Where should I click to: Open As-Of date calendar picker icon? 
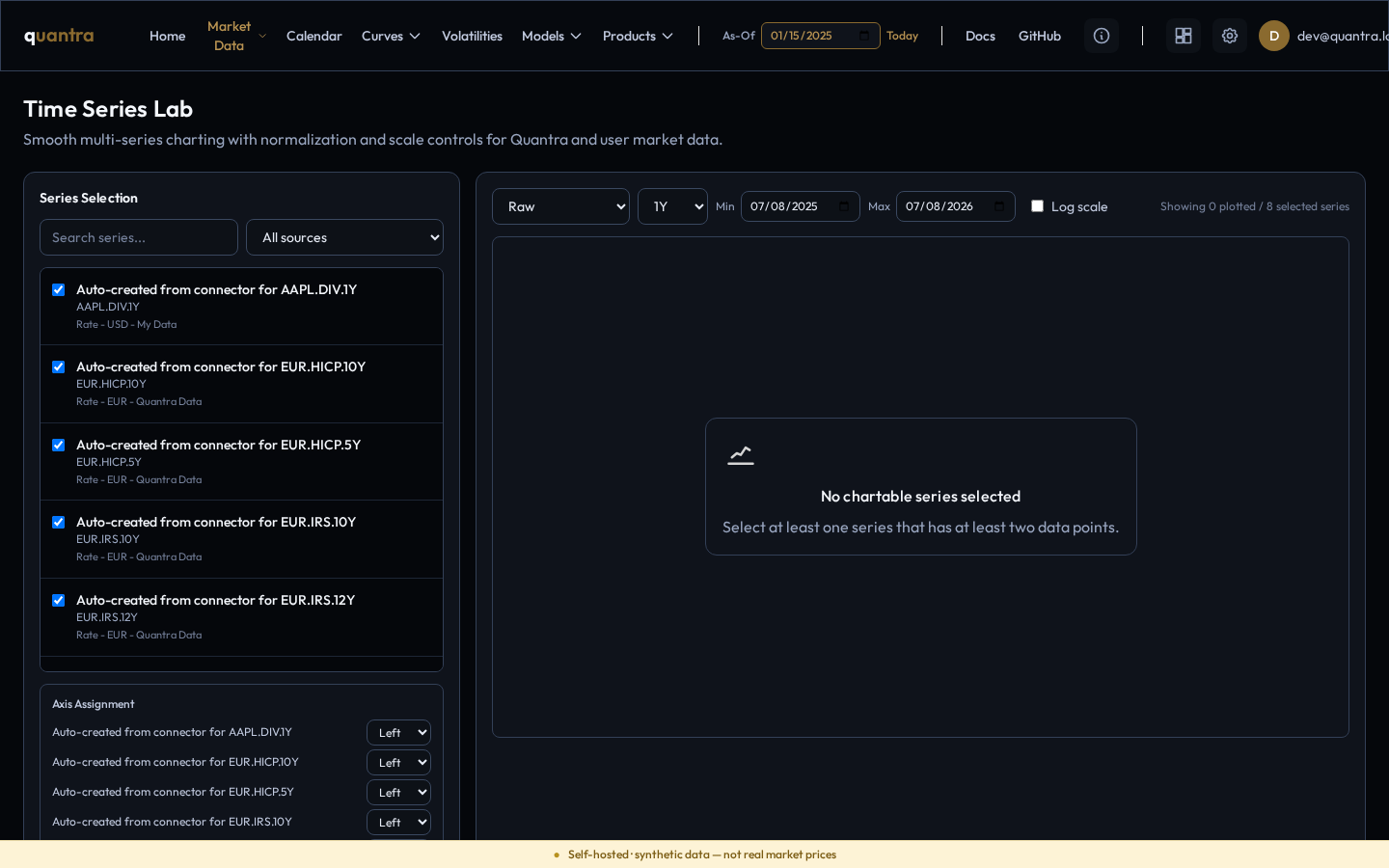coord(864,36)
